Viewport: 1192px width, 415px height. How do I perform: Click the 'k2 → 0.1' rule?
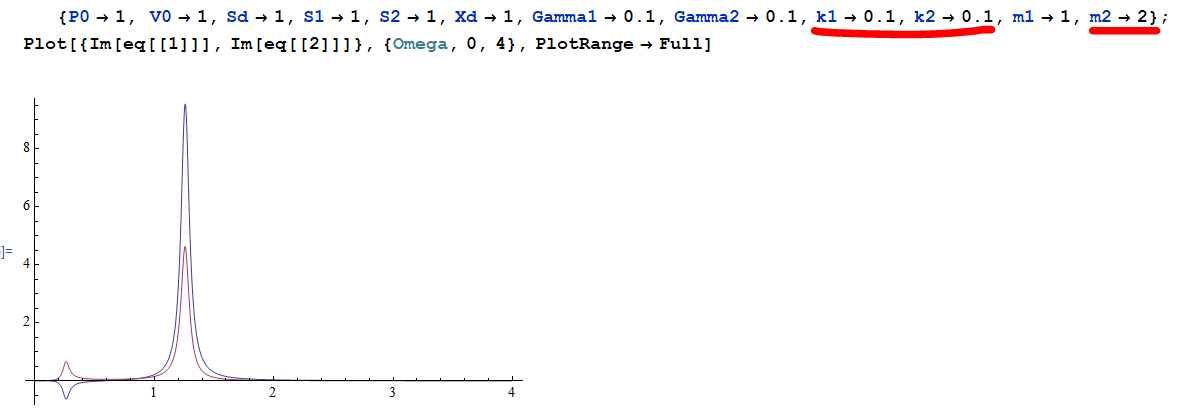coord(952,17)
